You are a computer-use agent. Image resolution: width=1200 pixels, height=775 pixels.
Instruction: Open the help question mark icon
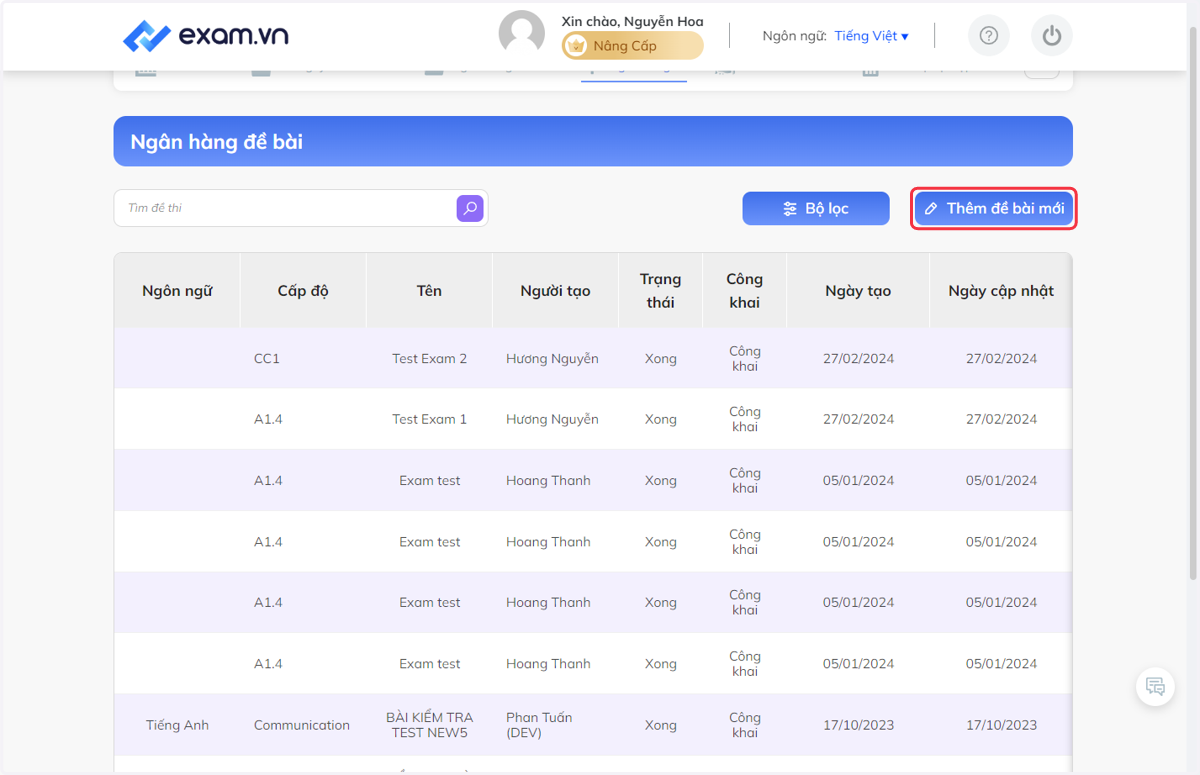989,36
